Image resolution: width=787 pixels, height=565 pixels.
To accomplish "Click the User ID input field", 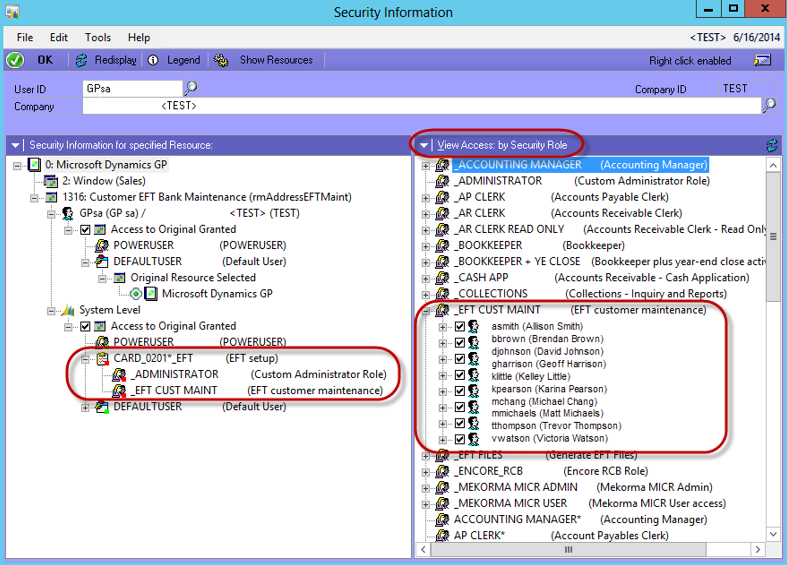I will [x=133, y=88].
